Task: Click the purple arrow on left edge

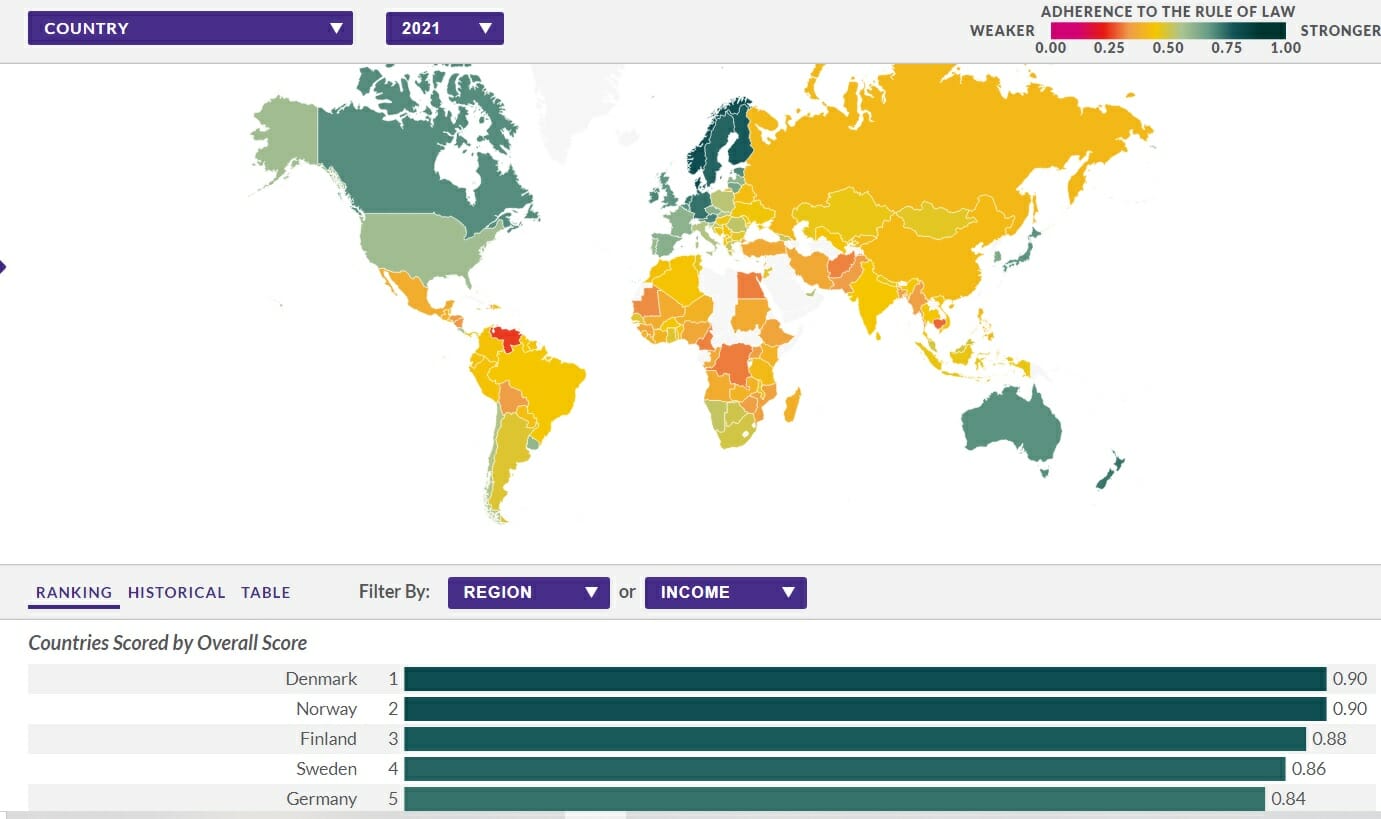Action: (4, 266)
